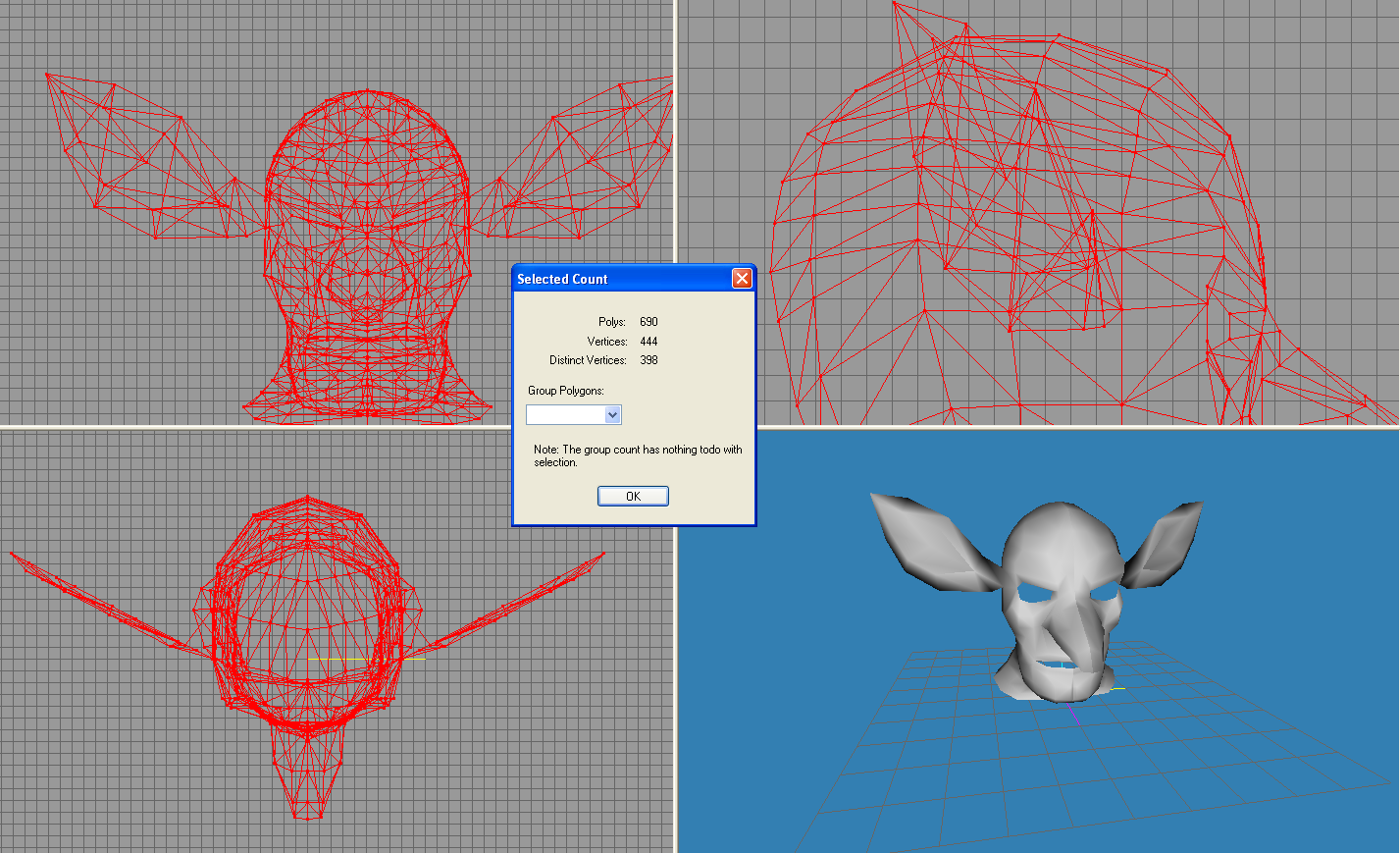This screenshot has height=853, width=1400.
Task: Expand the Group Polygons dropdown arrow
Action: (x=612, y=415)
